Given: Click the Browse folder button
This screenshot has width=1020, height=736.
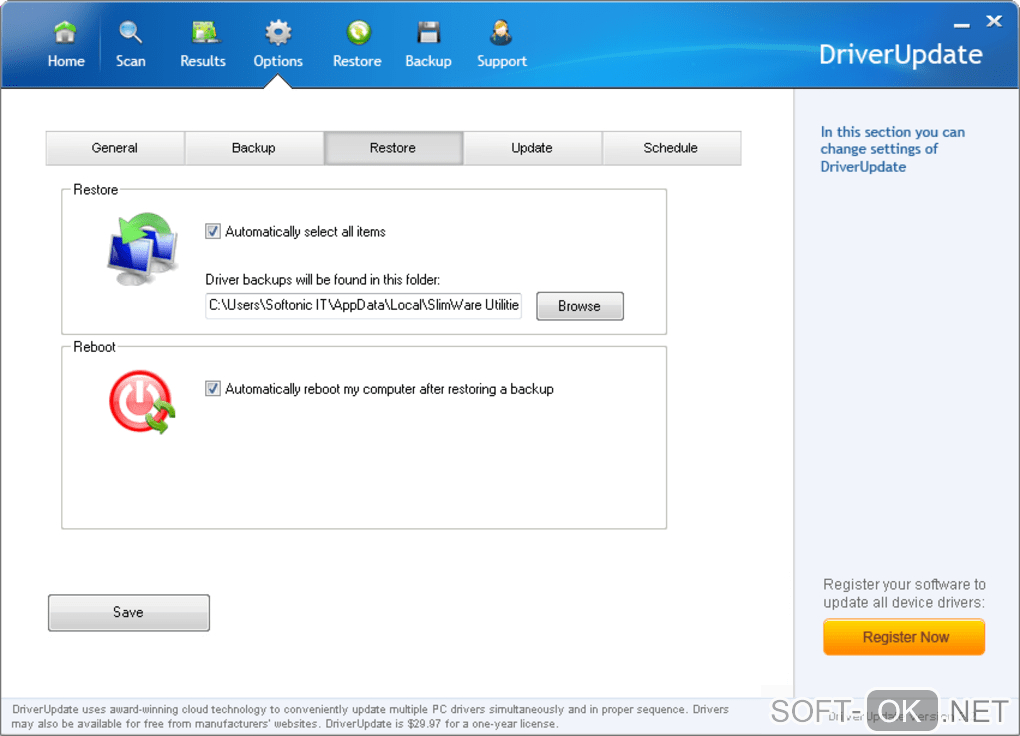Looking at the screenshot, I should pyautogui.click(x=580, y=306).
